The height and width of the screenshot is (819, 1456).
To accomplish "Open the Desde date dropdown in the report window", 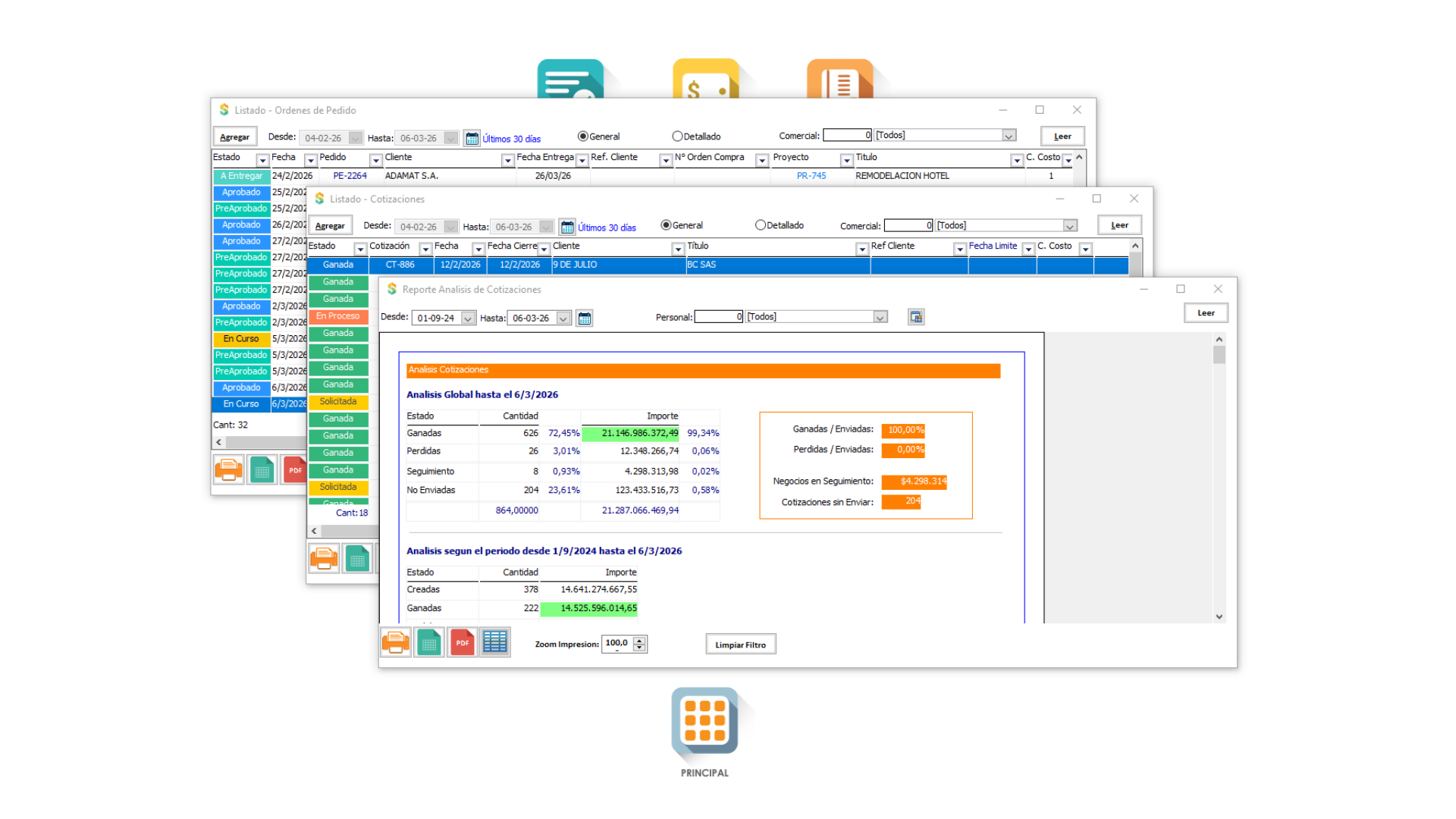I will [468, 318].
